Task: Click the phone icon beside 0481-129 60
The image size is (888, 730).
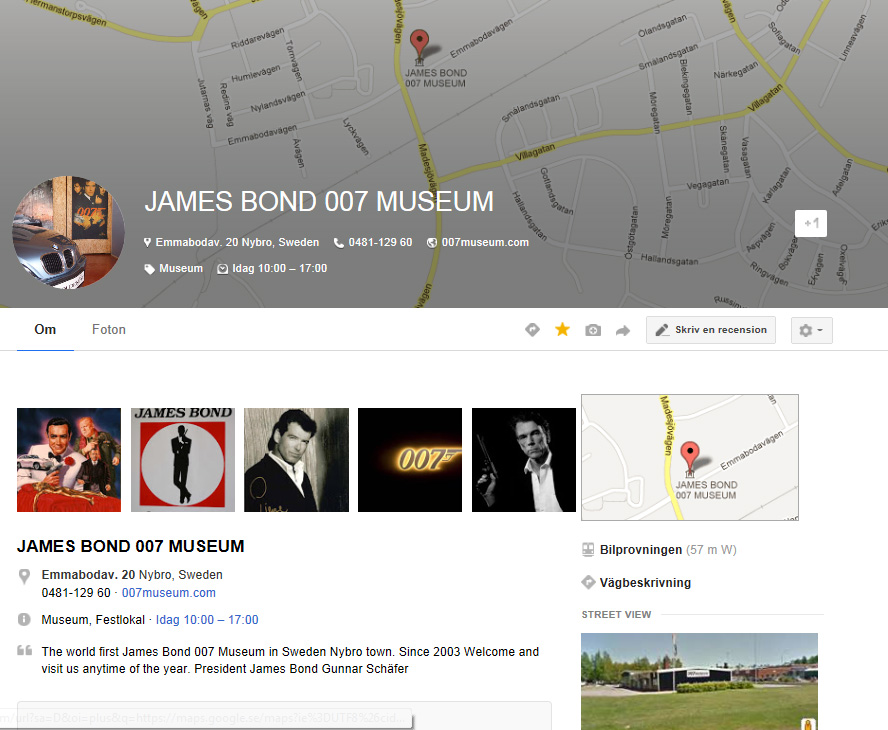Action: [340, 242]
